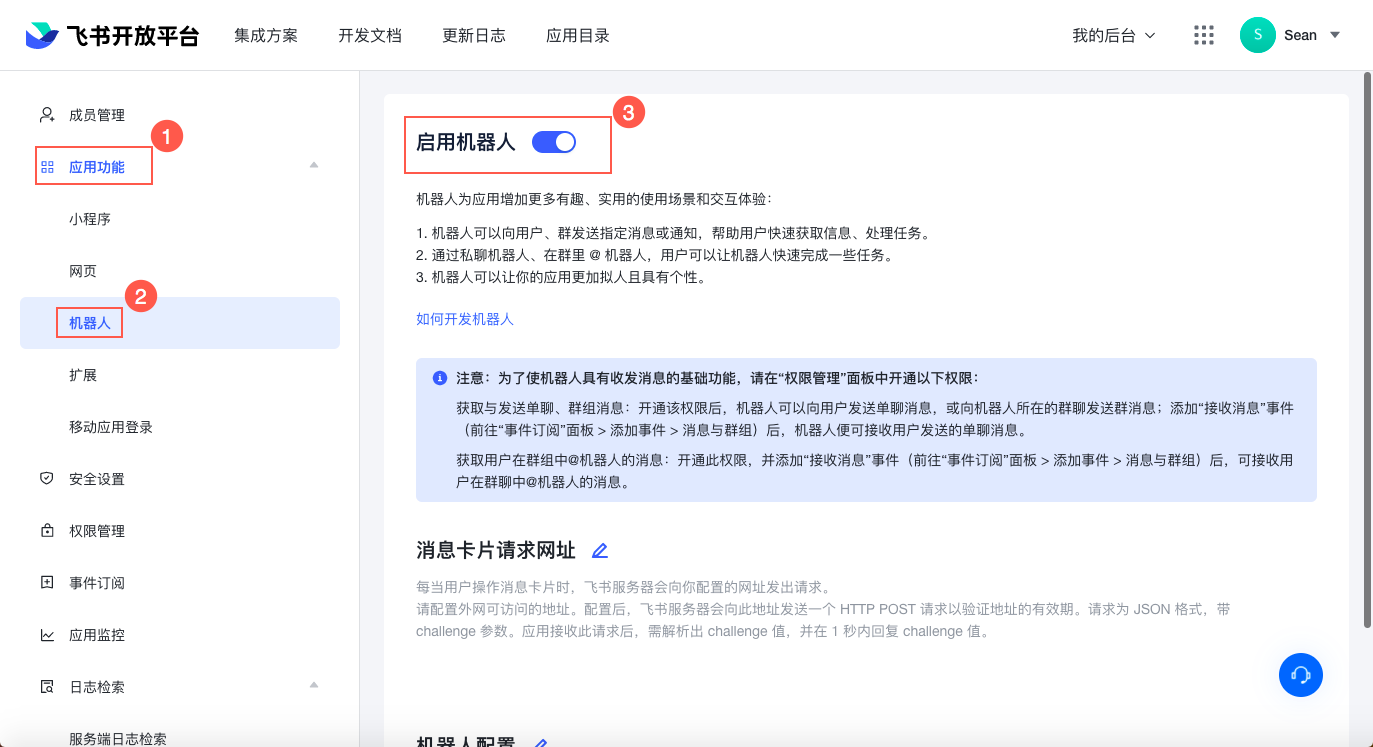Go to 应用目录 in top navigation

pos(578,35)
